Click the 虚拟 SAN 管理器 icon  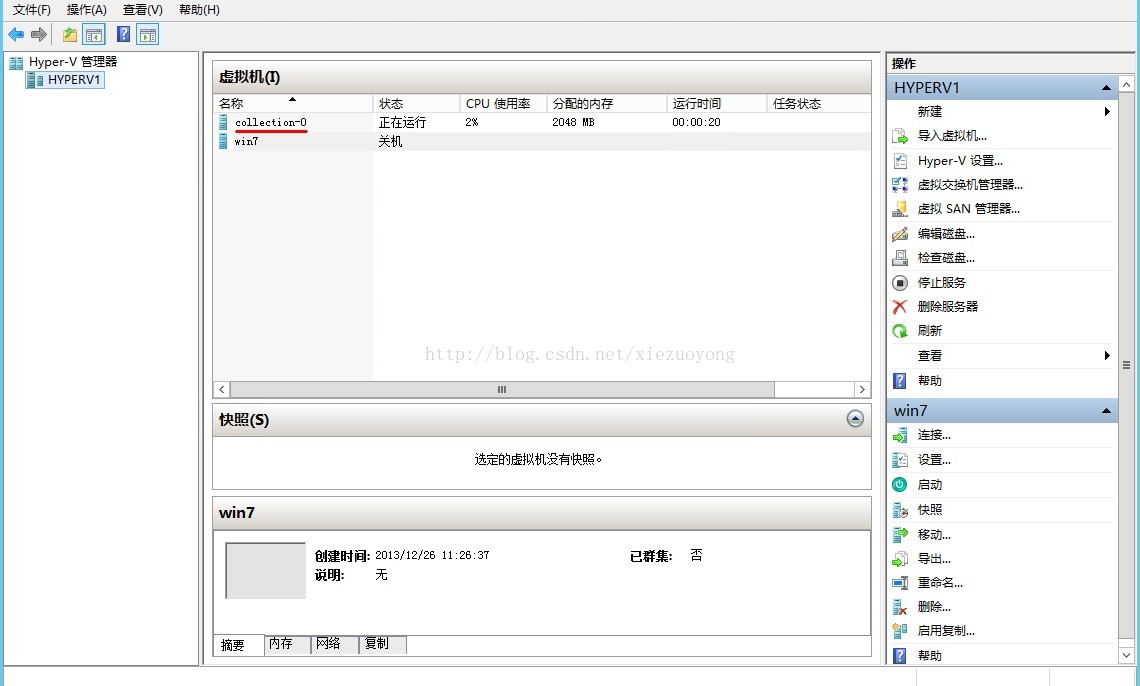(x=900, y=209)
